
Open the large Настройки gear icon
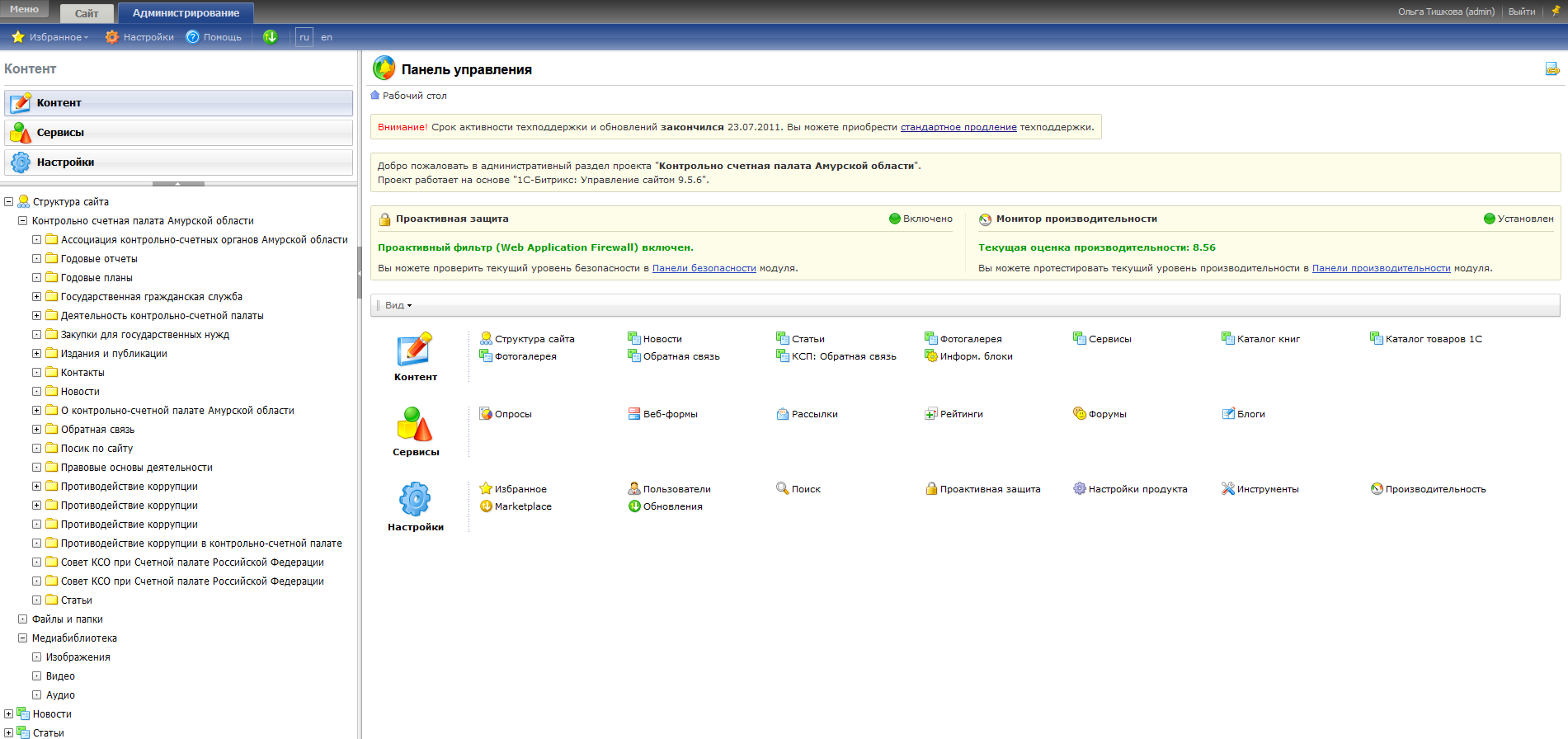click(x=415, y=500)
